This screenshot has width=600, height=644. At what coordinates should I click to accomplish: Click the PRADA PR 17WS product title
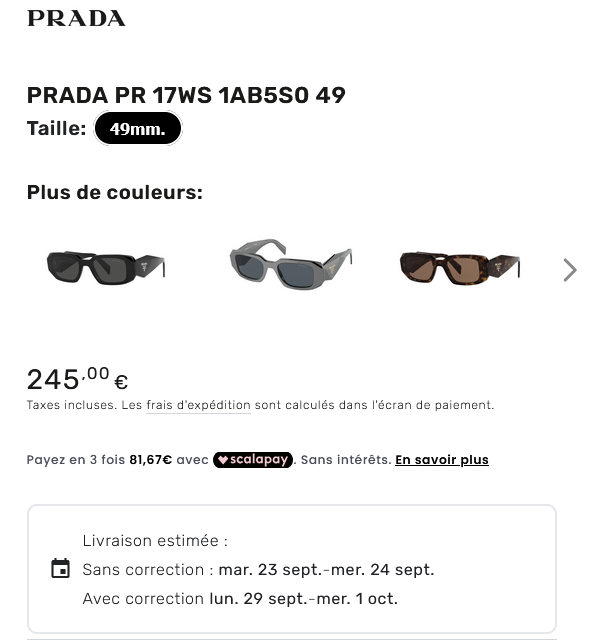tap(186, 95)
